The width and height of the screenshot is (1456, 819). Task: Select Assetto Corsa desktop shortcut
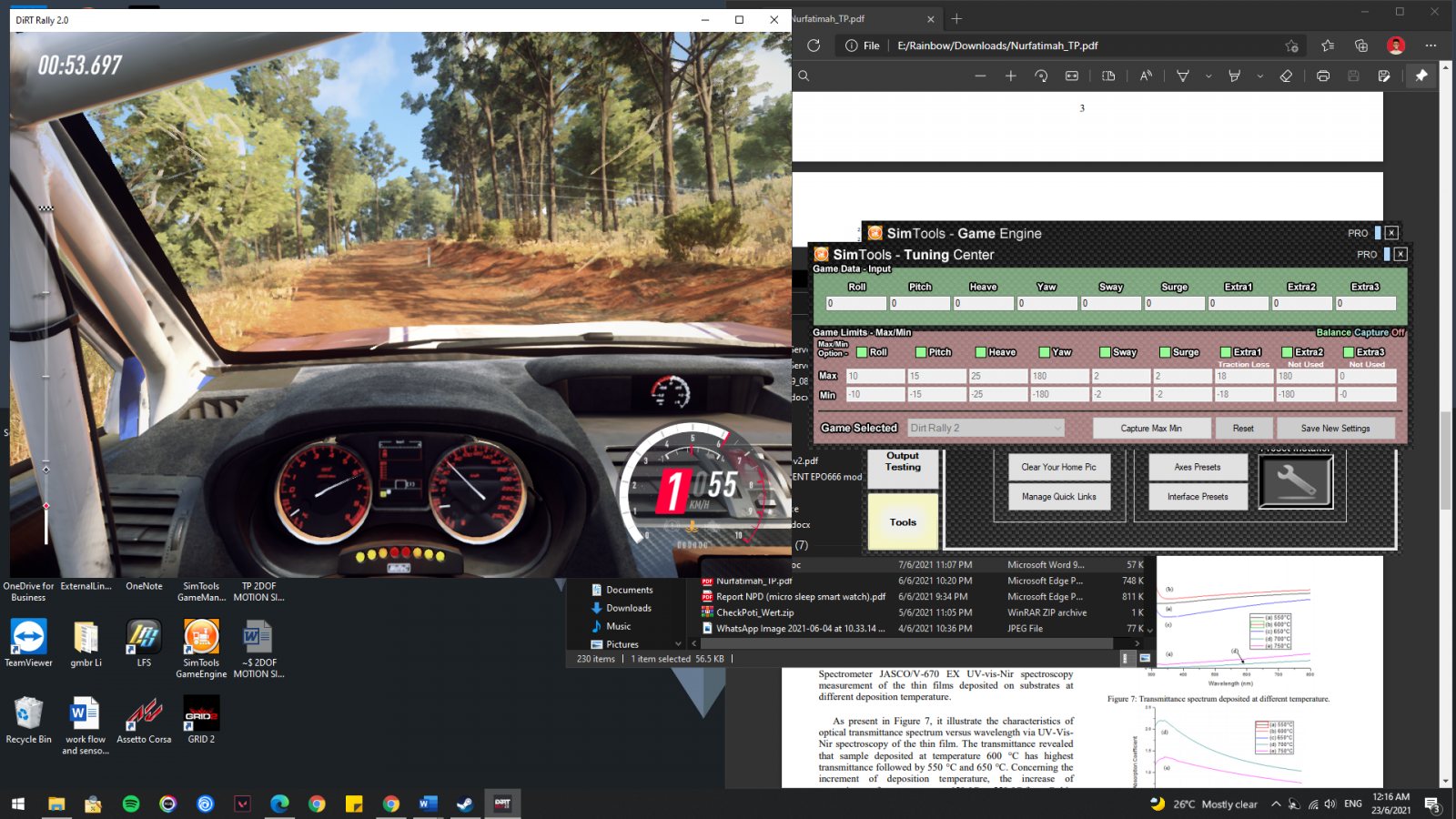144,720
